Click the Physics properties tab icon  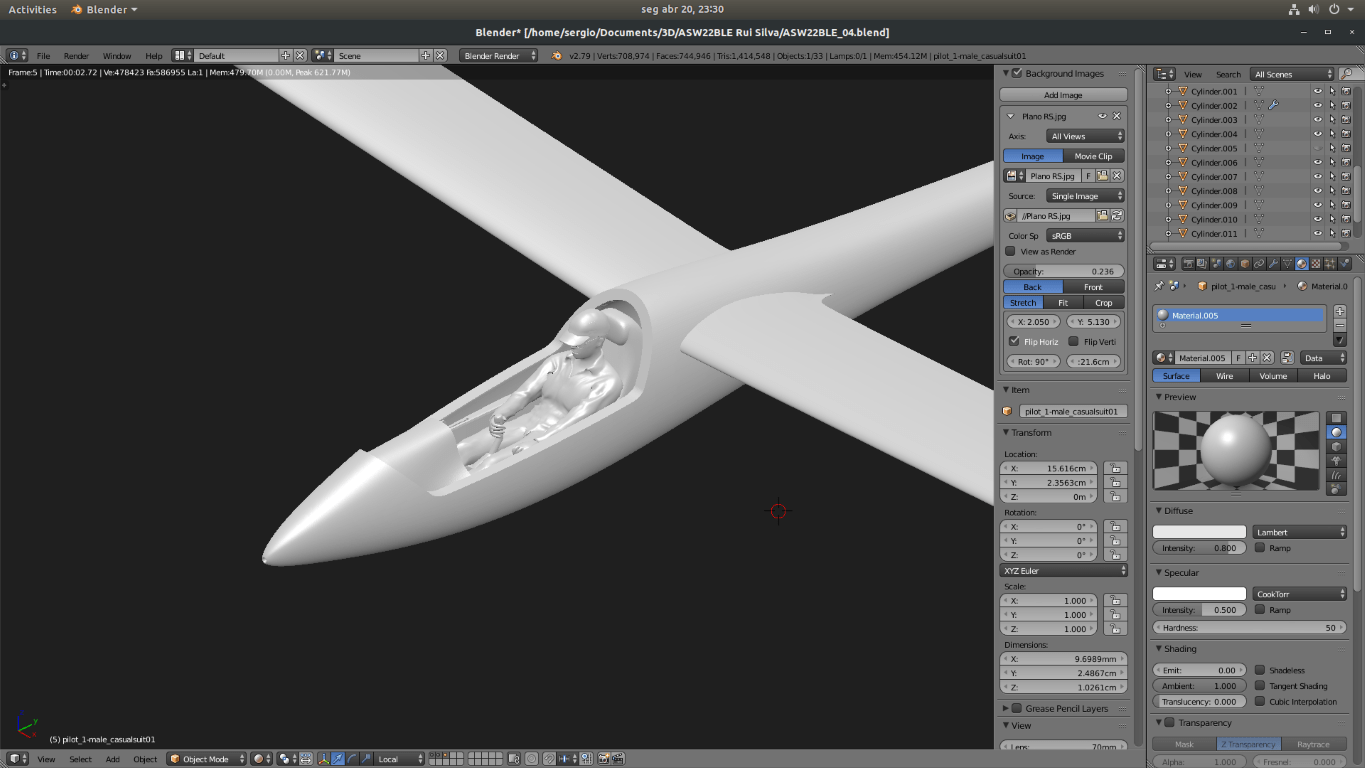pyautogui.click(x=1343, y=264)
